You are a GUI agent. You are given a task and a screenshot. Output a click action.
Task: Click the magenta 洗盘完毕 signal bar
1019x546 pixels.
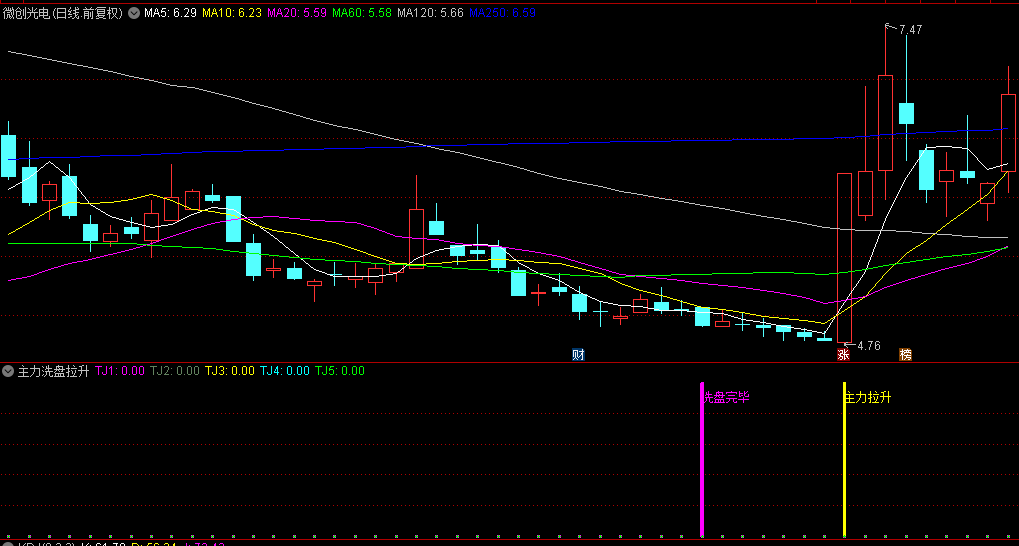tap(702, 460)
